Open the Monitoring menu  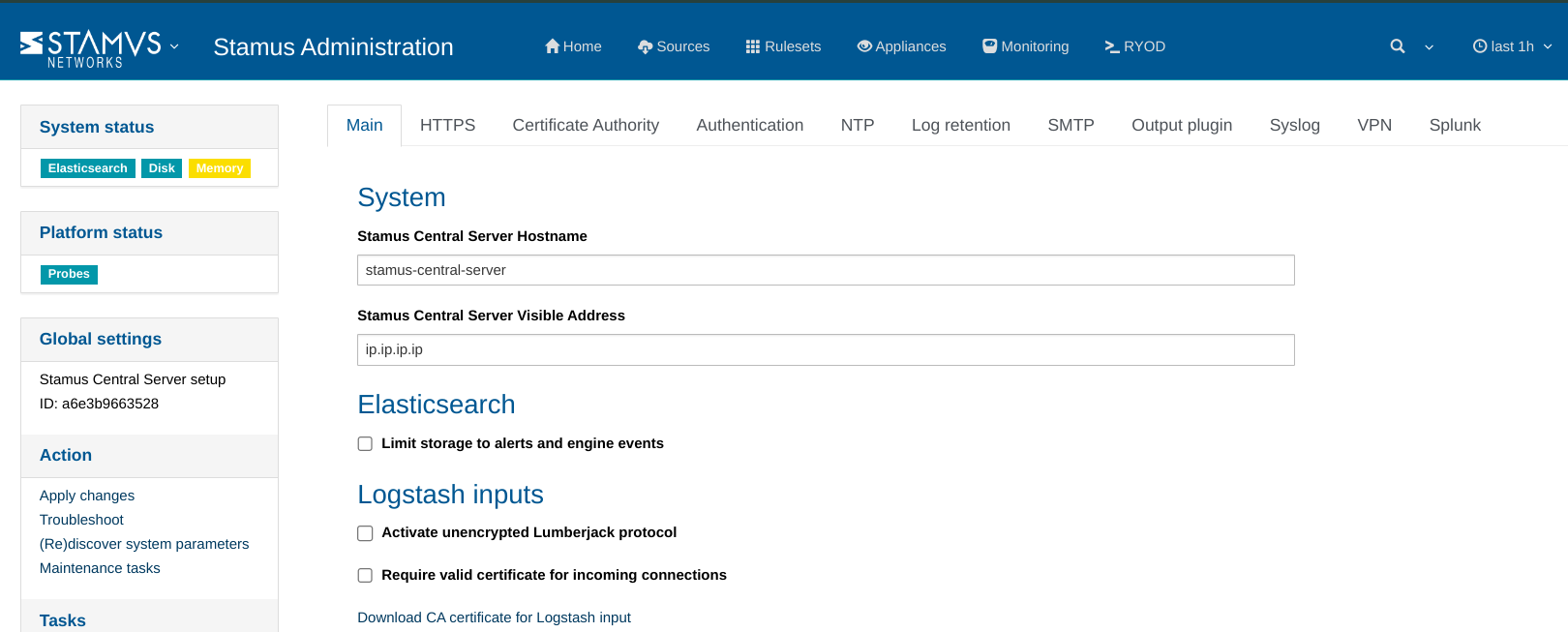[x=1026, y=46]
